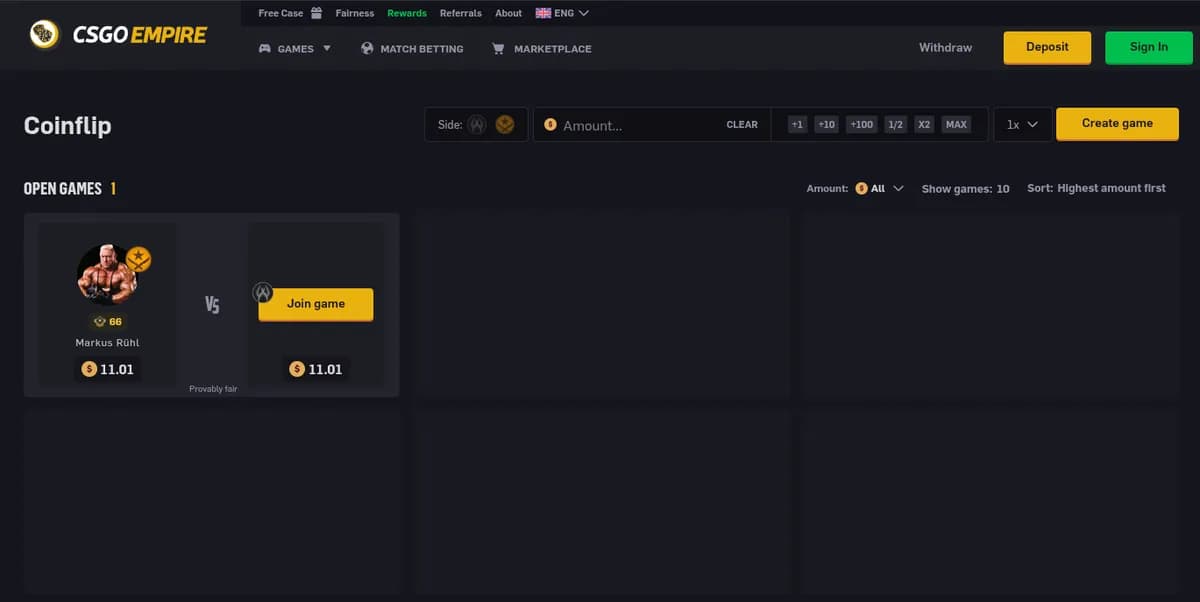Click the cart icon beside Marketplace
Screen dimensions: 1200x602
[x=498, y=48]
